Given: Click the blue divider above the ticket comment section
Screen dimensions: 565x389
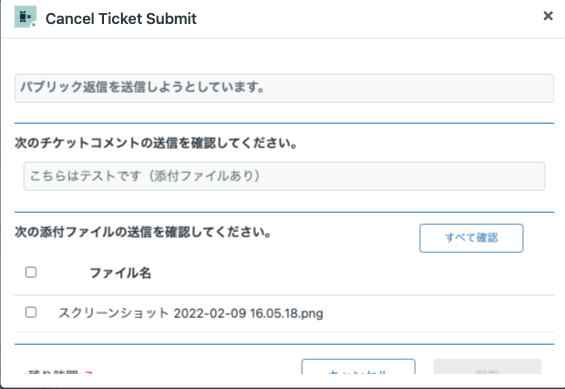Looking at the screenshot, I should pos(284,123).
